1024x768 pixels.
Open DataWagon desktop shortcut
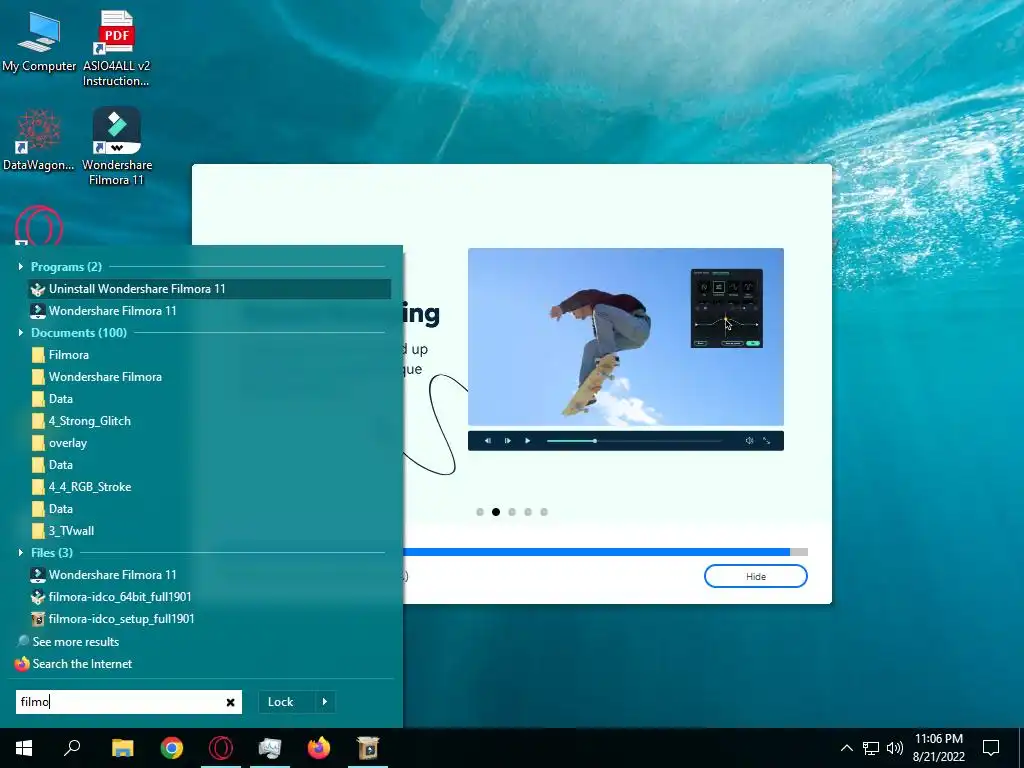click(x=39, y=140)
